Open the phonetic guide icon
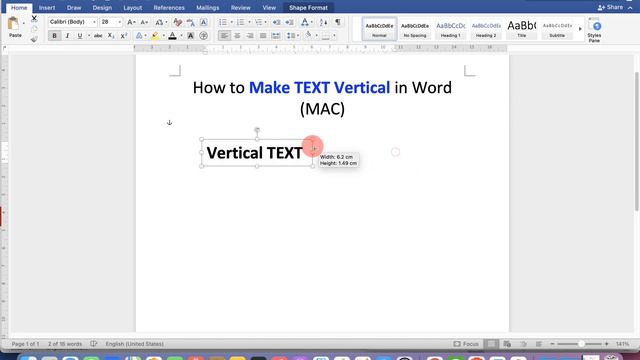Image resolution: width=640 pixels, height=360 pixels. coord(190,22)
